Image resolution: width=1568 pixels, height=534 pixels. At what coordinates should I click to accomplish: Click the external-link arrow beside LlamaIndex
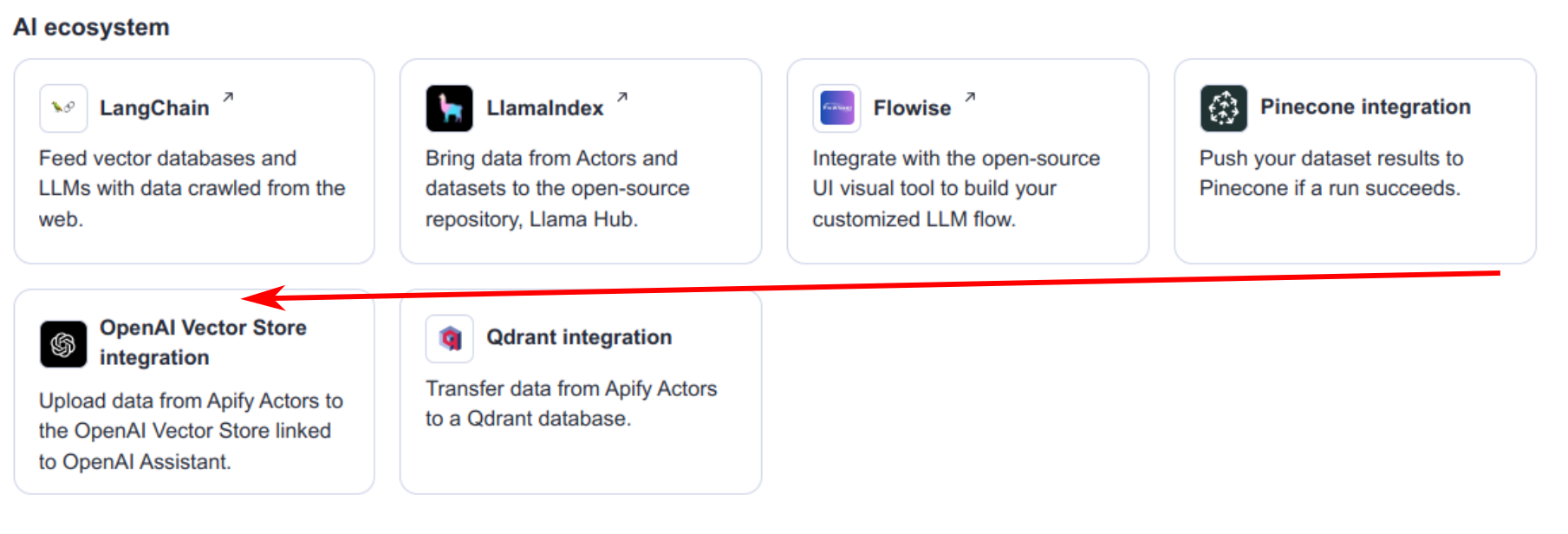(x=622, y=97)
